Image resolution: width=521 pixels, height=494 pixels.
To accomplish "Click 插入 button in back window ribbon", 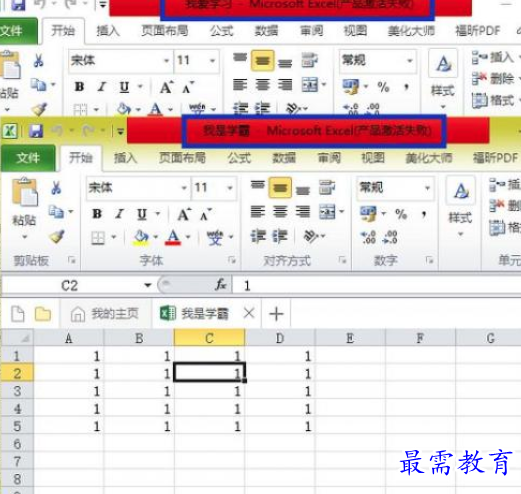I will coord(494,57).
